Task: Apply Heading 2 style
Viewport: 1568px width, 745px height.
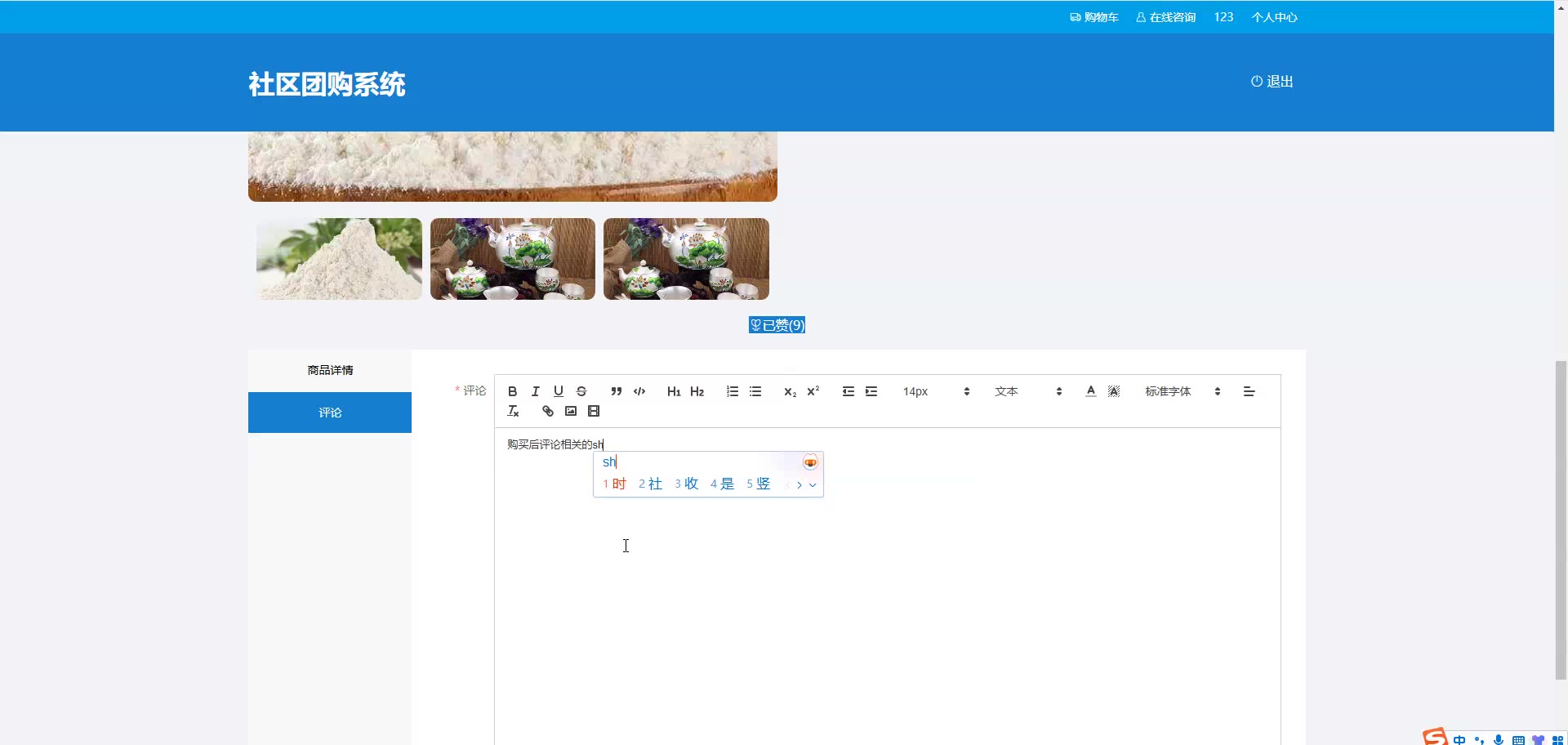Action: (x=697, y=392)
